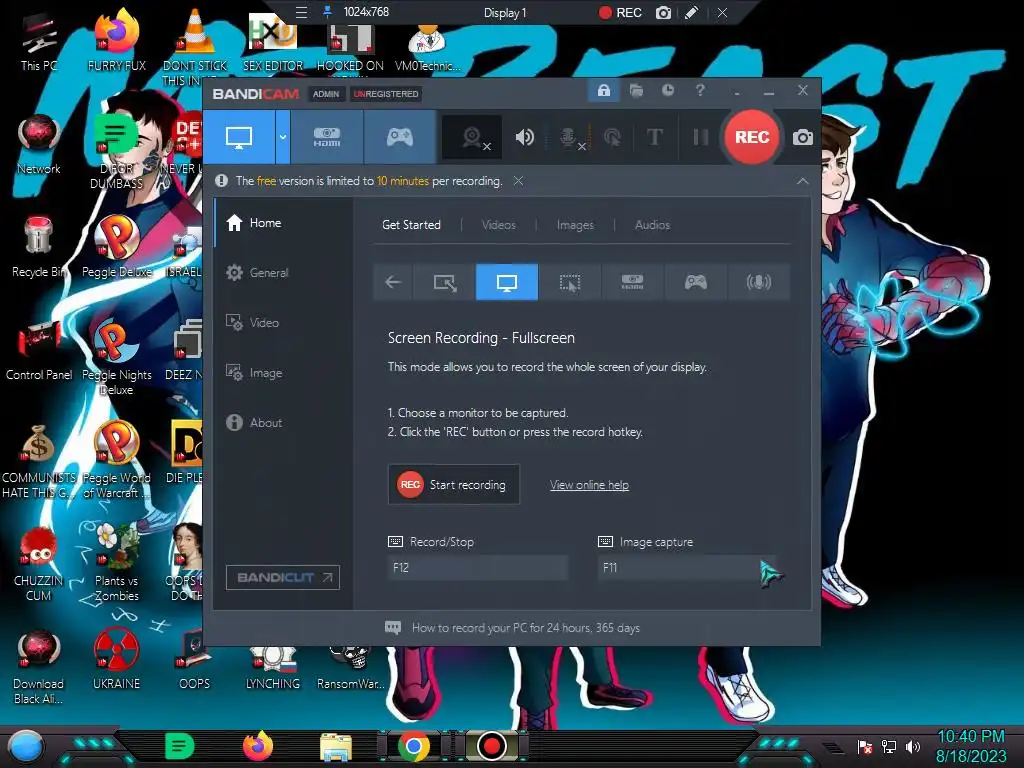Click the Start recording button

[x=454, y=485]
